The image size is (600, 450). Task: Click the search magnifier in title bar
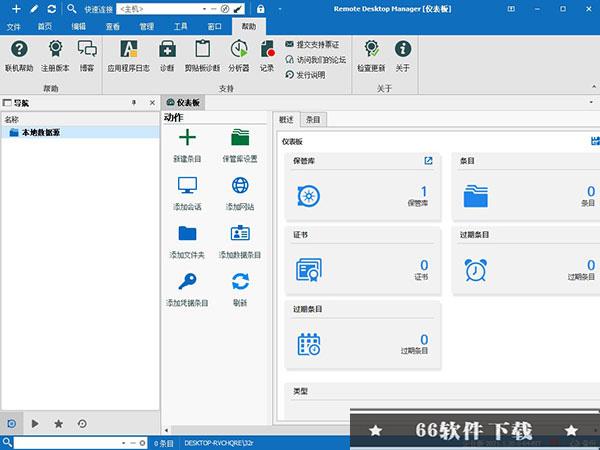click(x=72, y=8)
